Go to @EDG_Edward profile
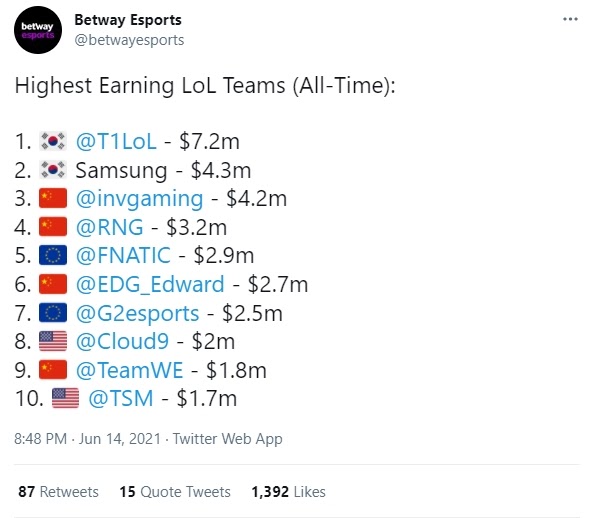592x518 pixels. coord(150,284)
